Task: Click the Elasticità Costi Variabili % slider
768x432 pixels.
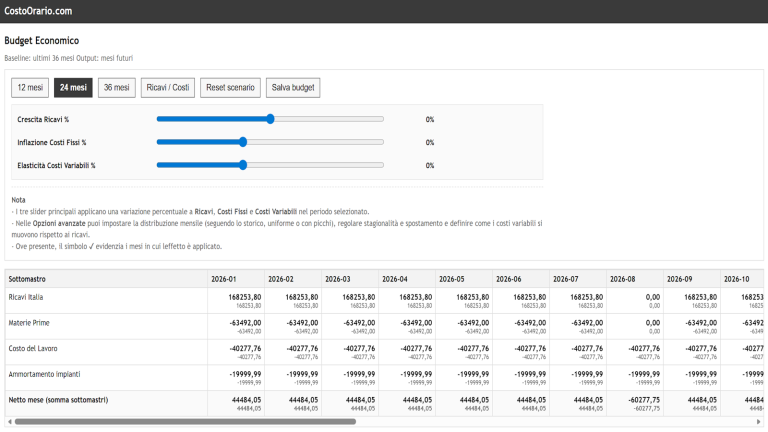Action: click(x=243, y=165)
